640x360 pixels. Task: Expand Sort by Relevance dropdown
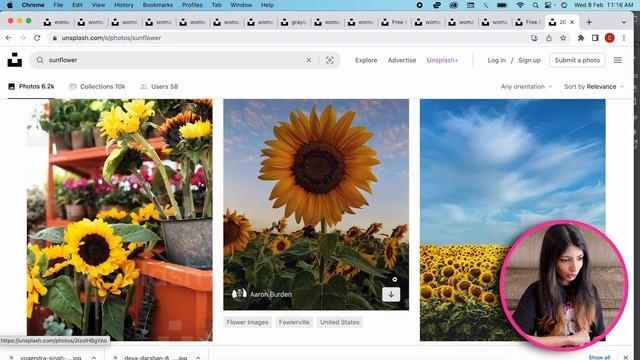click(x=594, y=87)
